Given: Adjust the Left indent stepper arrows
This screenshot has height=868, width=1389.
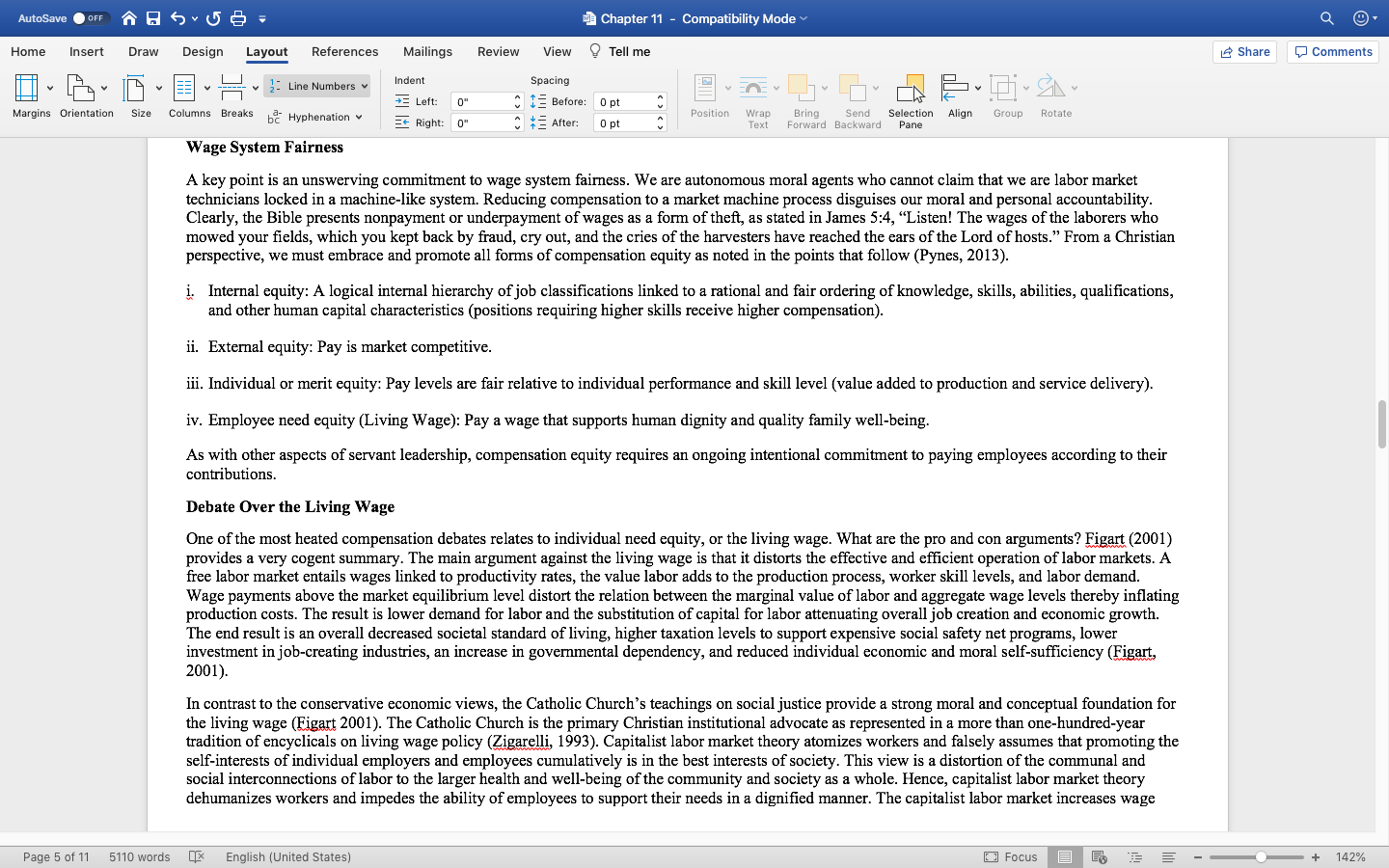Looking at the screenshot, I should coord(518,101).
